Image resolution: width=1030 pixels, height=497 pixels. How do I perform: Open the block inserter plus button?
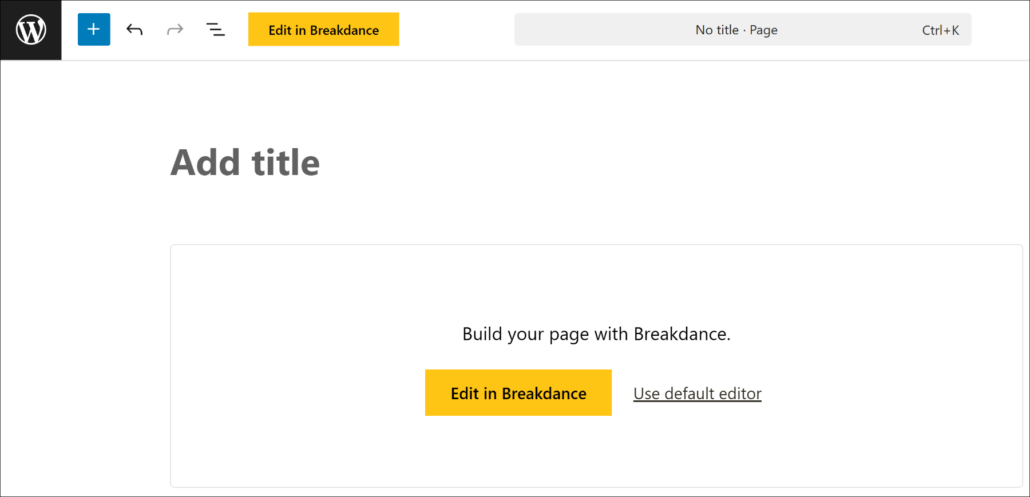(x=94, y=30)
